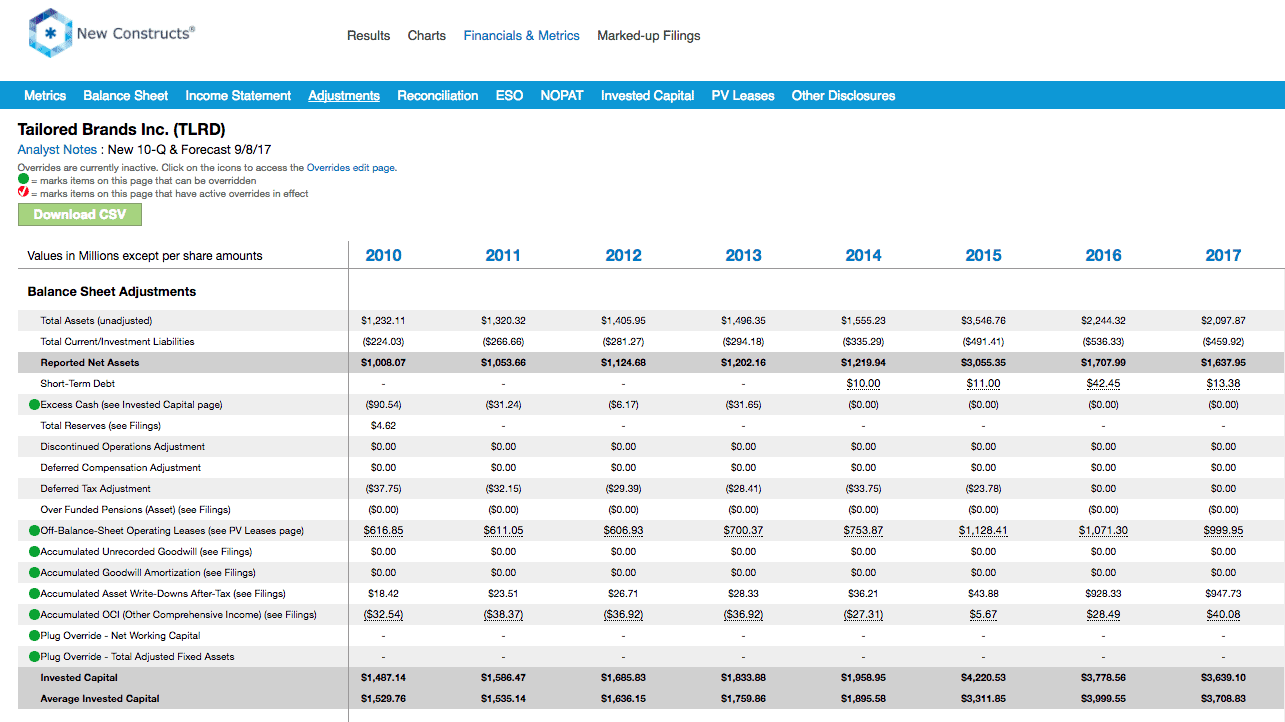Click 2010 Total Reserves value $4.62
1285x722 pixels.
[x=383, y=426]
